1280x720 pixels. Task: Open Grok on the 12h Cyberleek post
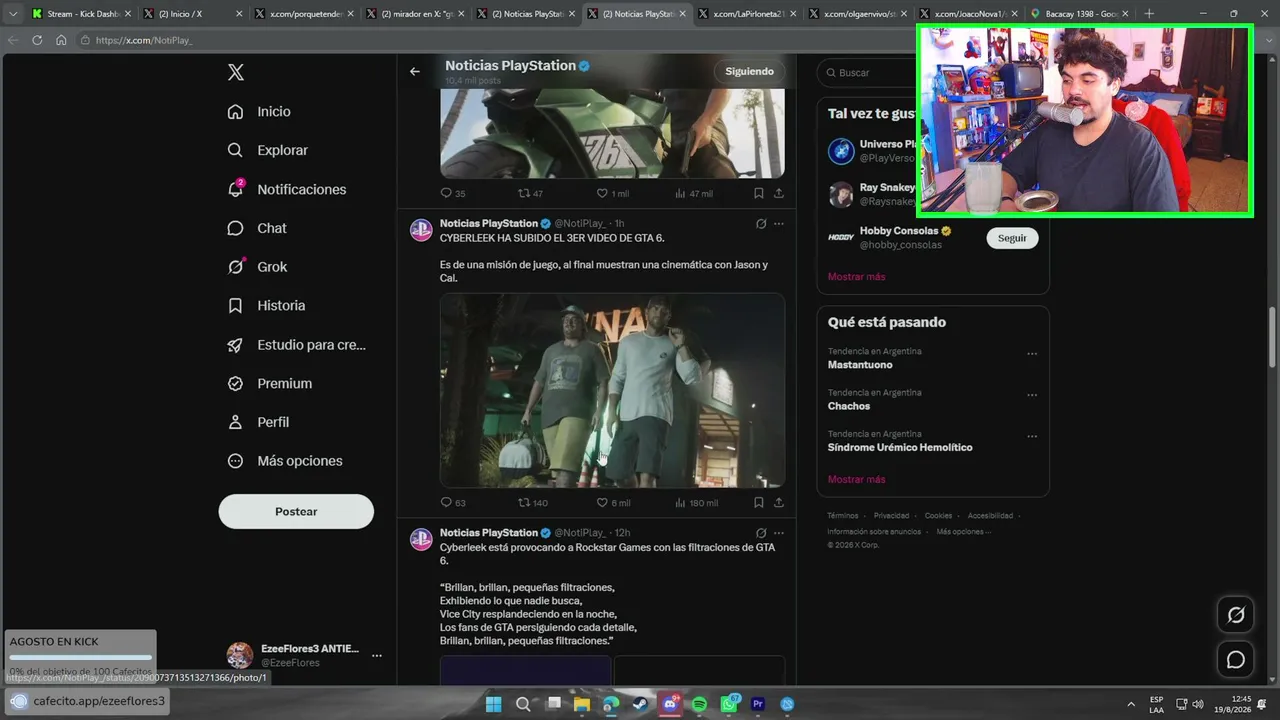point(761,533)
